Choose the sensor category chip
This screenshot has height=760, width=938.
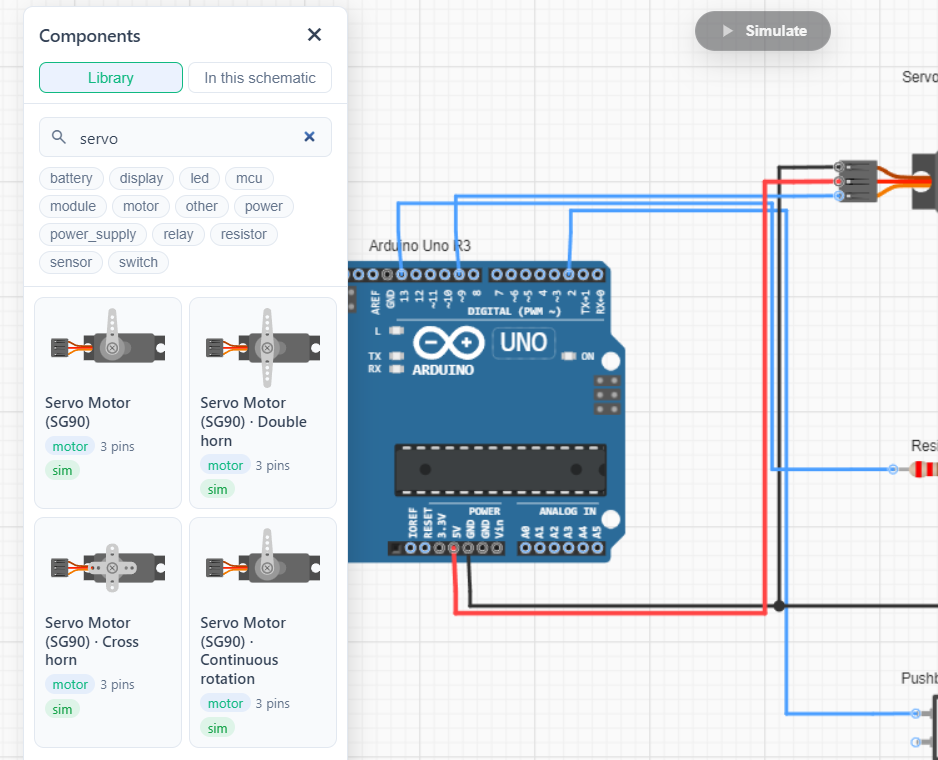[x=71, y=263]
